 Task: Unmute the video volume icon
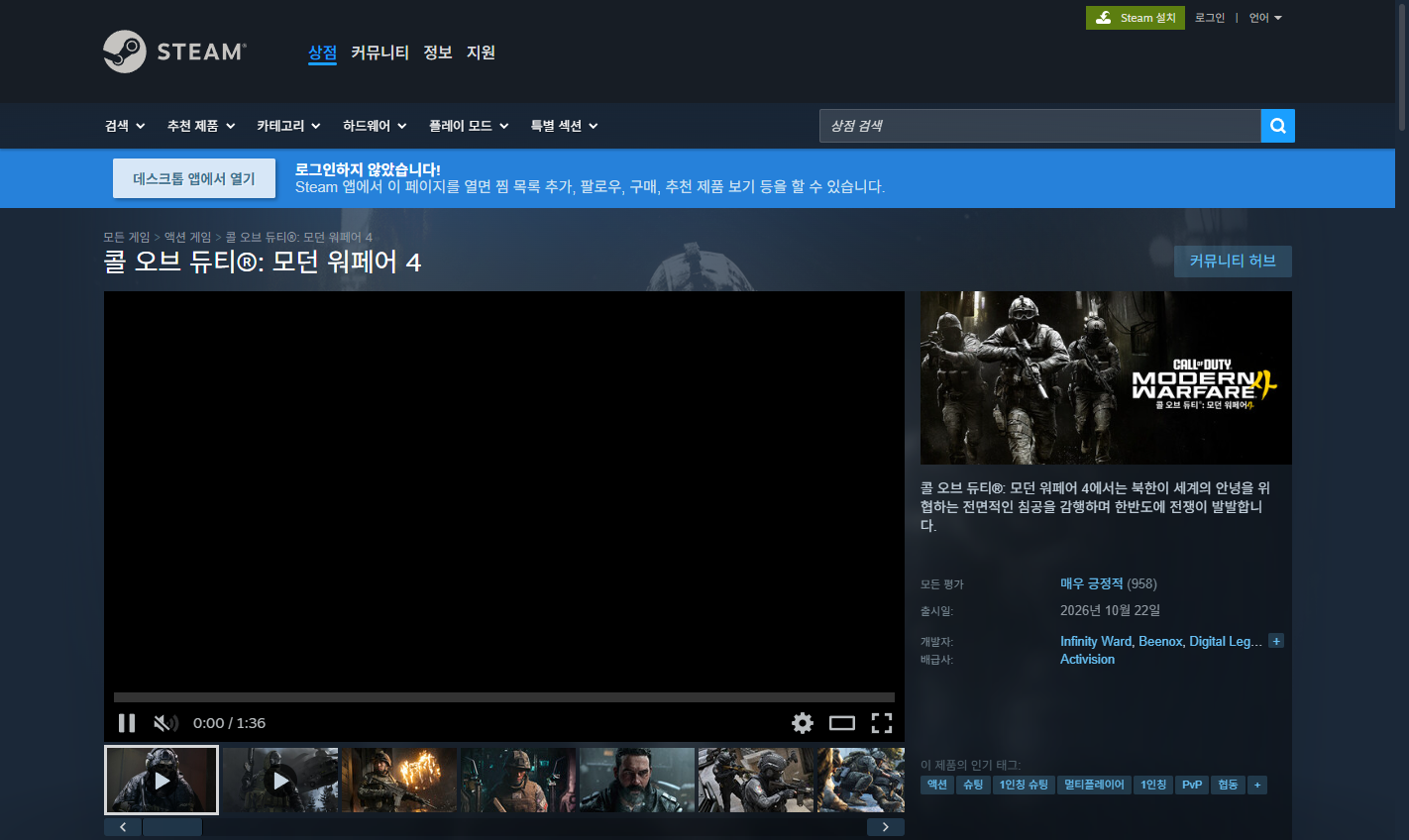[x=165, y=723]
